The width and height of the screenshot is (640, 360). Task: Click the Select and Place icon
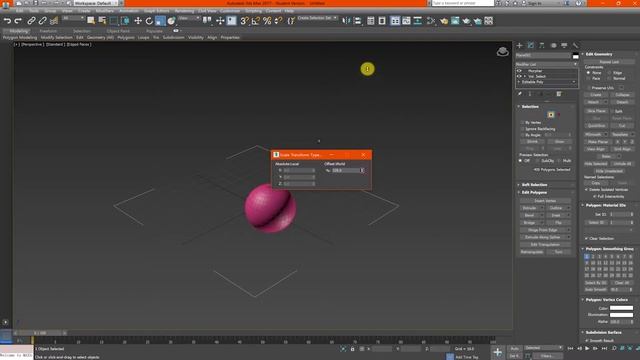pos(171,20)
